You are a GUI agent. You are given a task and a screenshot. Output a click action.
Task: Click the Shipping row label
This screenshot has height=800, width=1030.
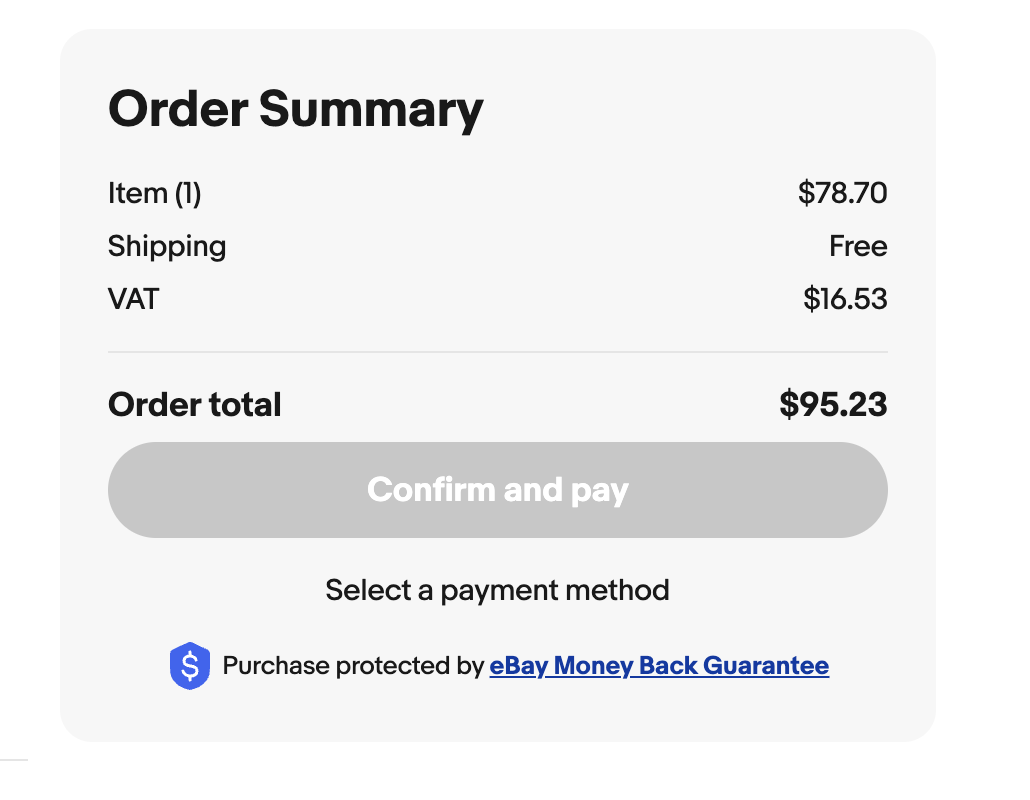pos(167,246)
